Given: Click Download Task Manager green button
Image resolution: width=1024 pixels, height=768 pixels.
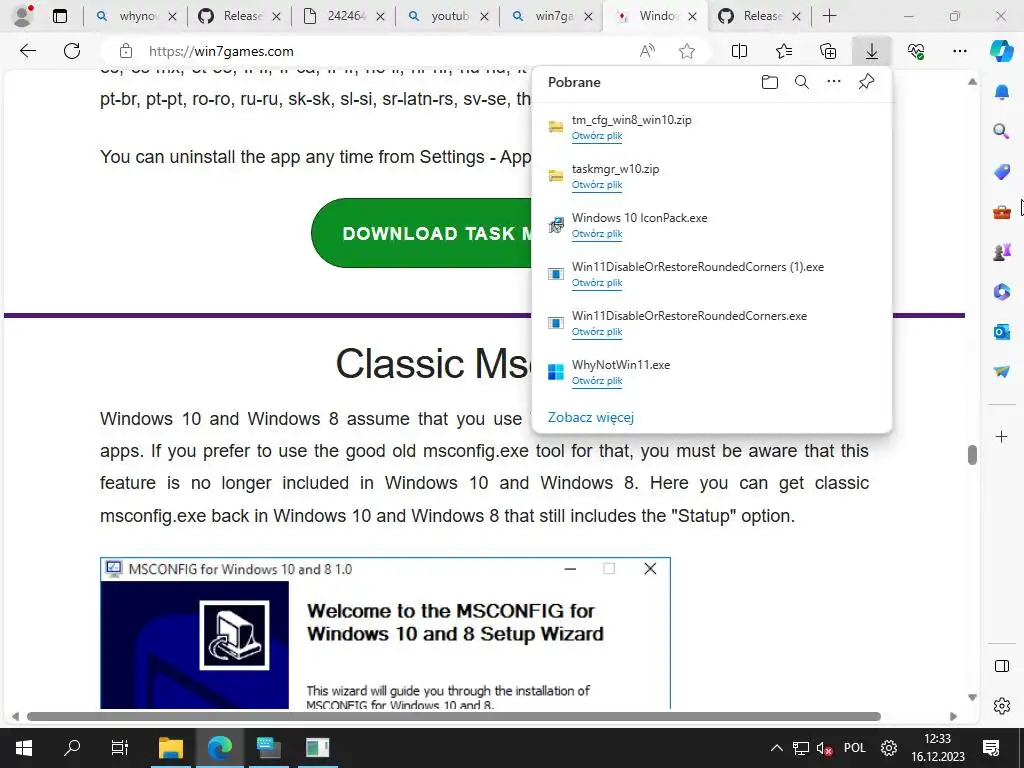Looking at the screenshot, I should tap(422, 233).
